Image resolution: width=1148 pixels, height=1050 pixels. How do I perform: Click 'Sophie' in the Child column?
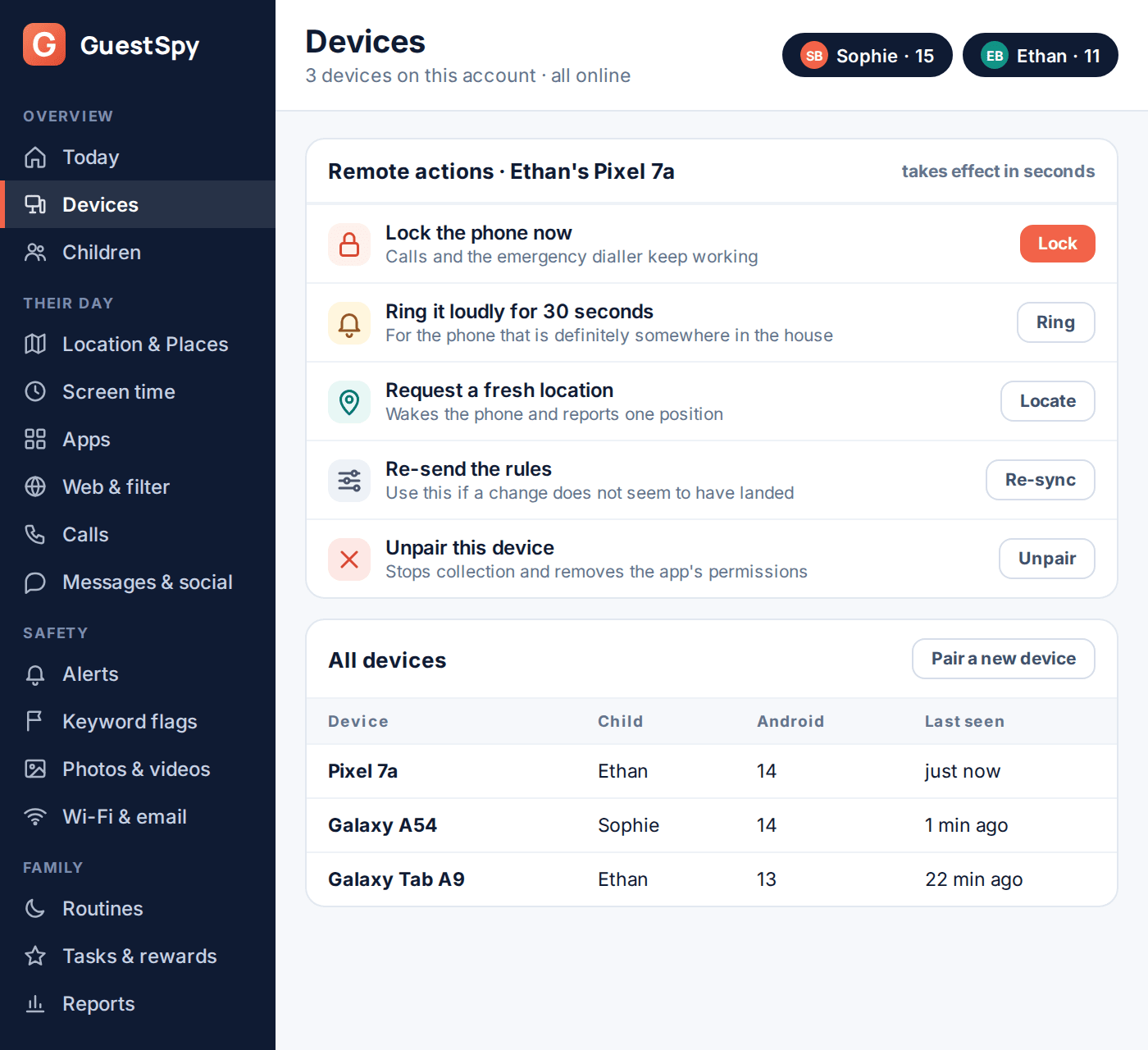[628, 825]
